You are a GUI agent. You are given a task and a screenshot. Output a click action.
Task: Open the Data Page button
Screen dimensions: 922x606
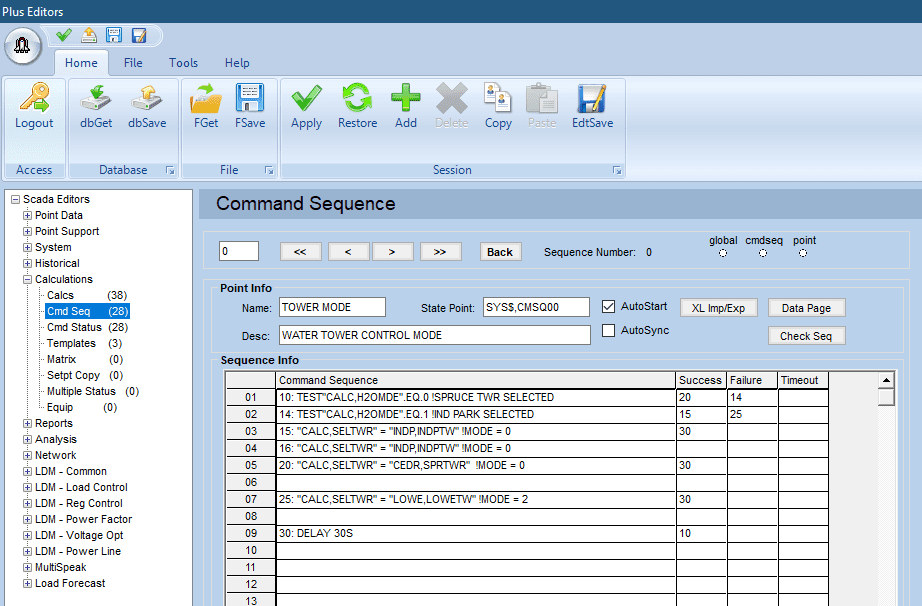pyautogui.click(x=806, y=308)
